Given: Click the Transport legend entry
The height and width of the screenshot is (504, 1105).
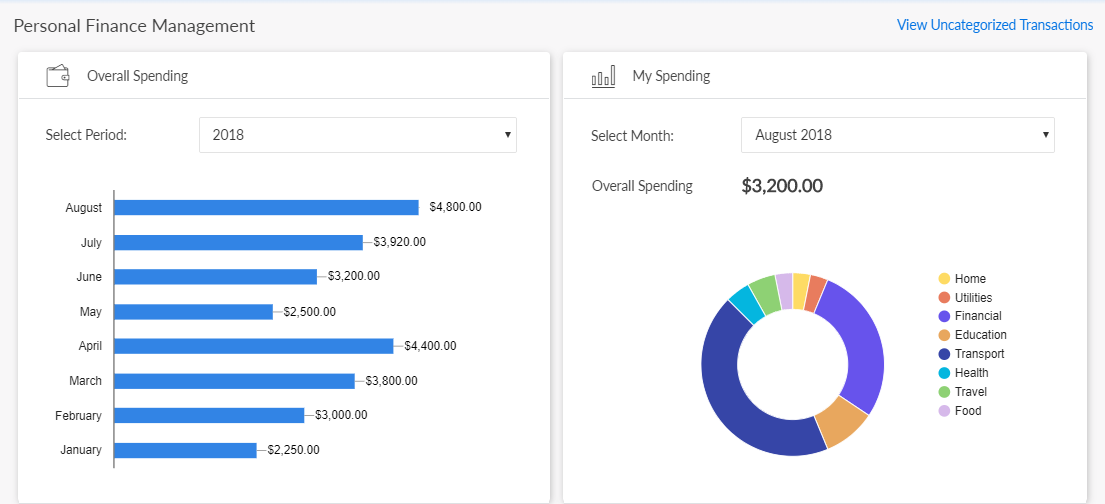Looking at the screenshot, I should 970,354.
